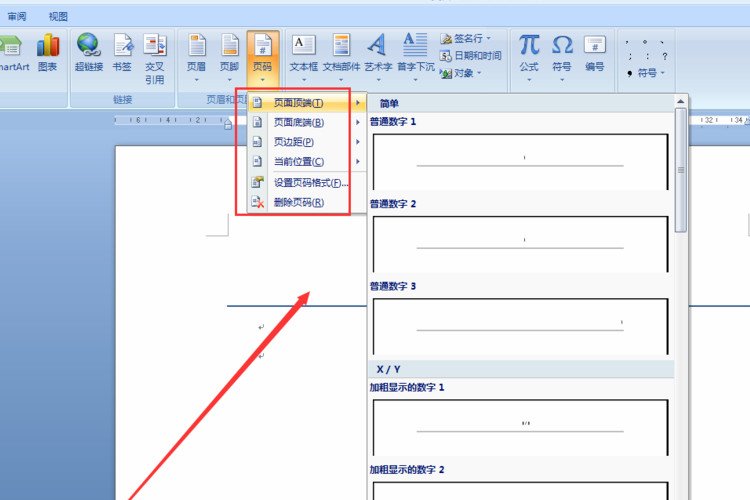The width and height of the screenshot is (750, 500).
Task: Expand the 页面底端 submenu arrow
Action: click(357, 122)
